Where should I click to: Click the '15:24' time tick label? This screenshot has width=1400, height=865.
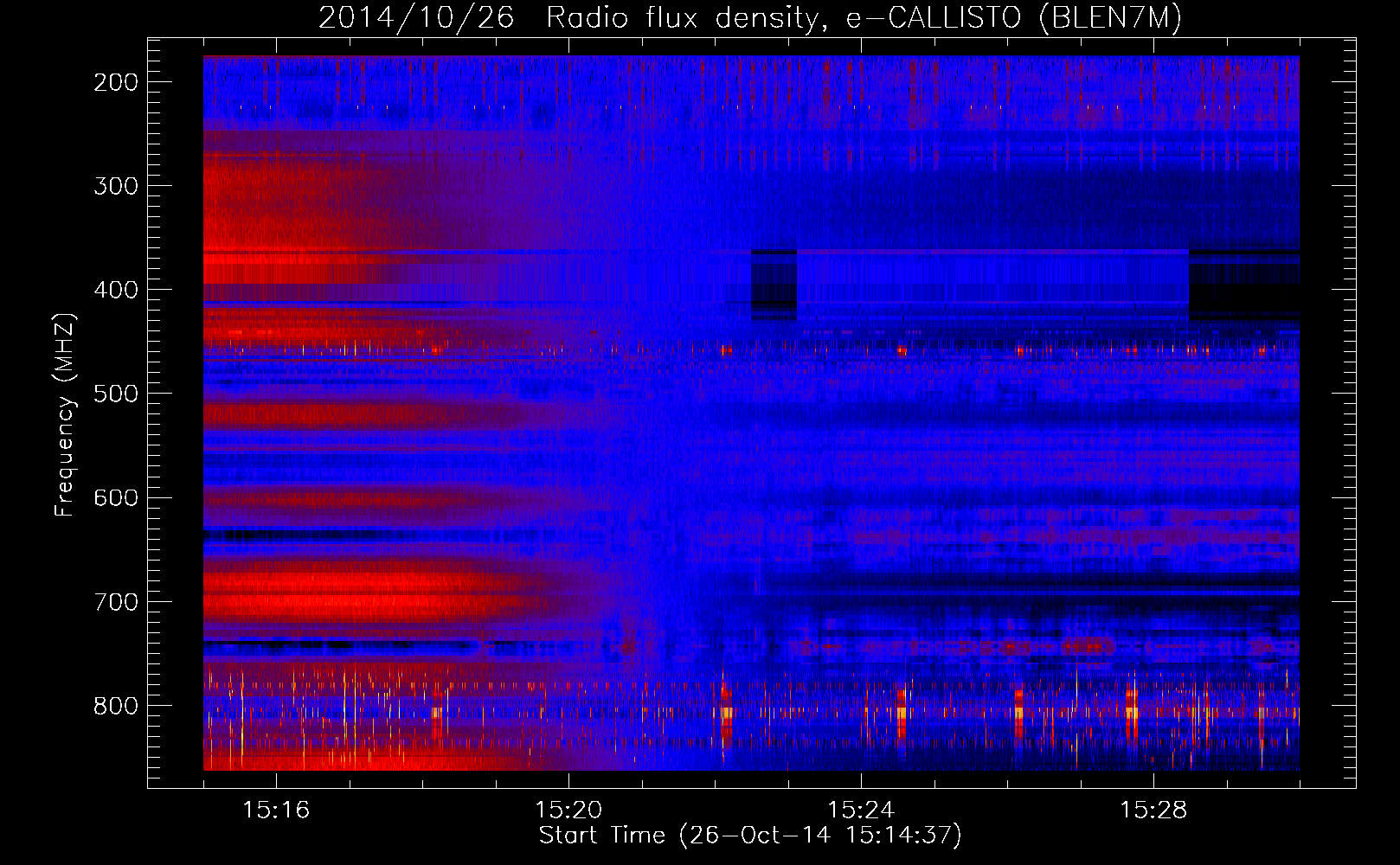[x=861, y=810]
